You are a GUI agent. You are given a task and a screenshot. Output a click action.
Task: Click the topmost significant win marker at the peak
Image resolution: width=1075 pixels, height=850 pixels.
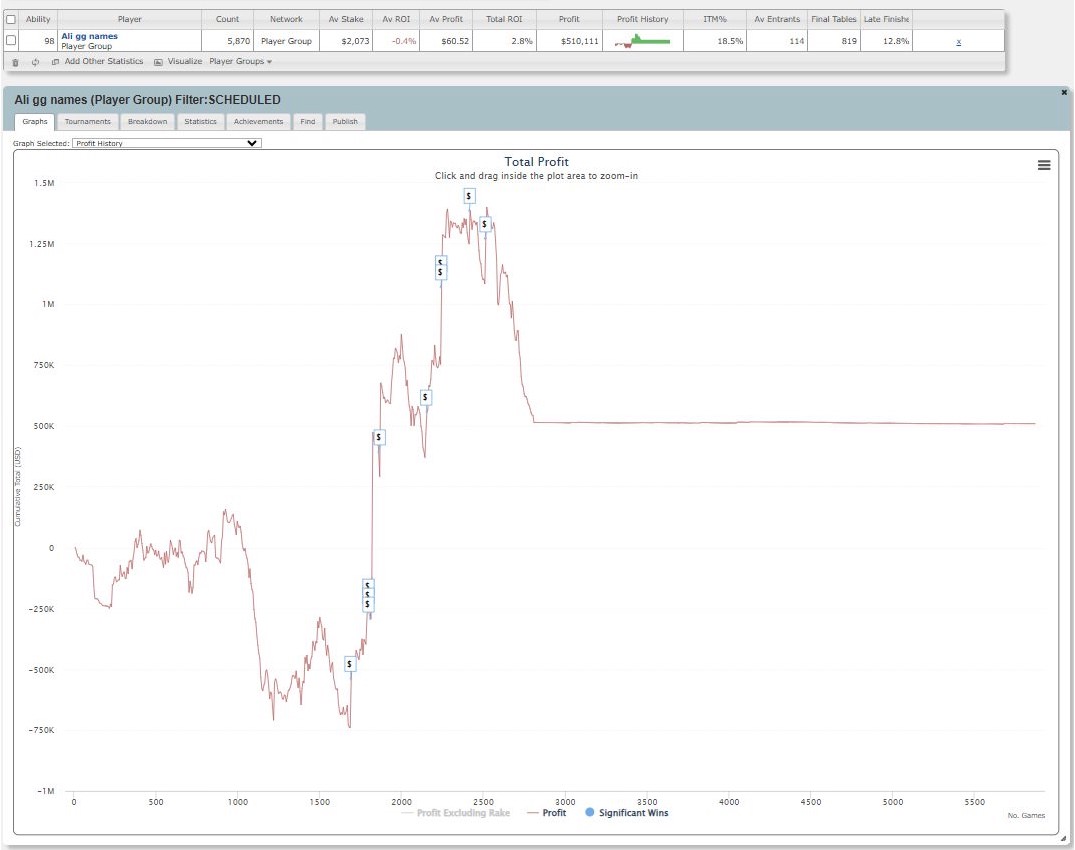pyautogui.click(x=470, y=196)
